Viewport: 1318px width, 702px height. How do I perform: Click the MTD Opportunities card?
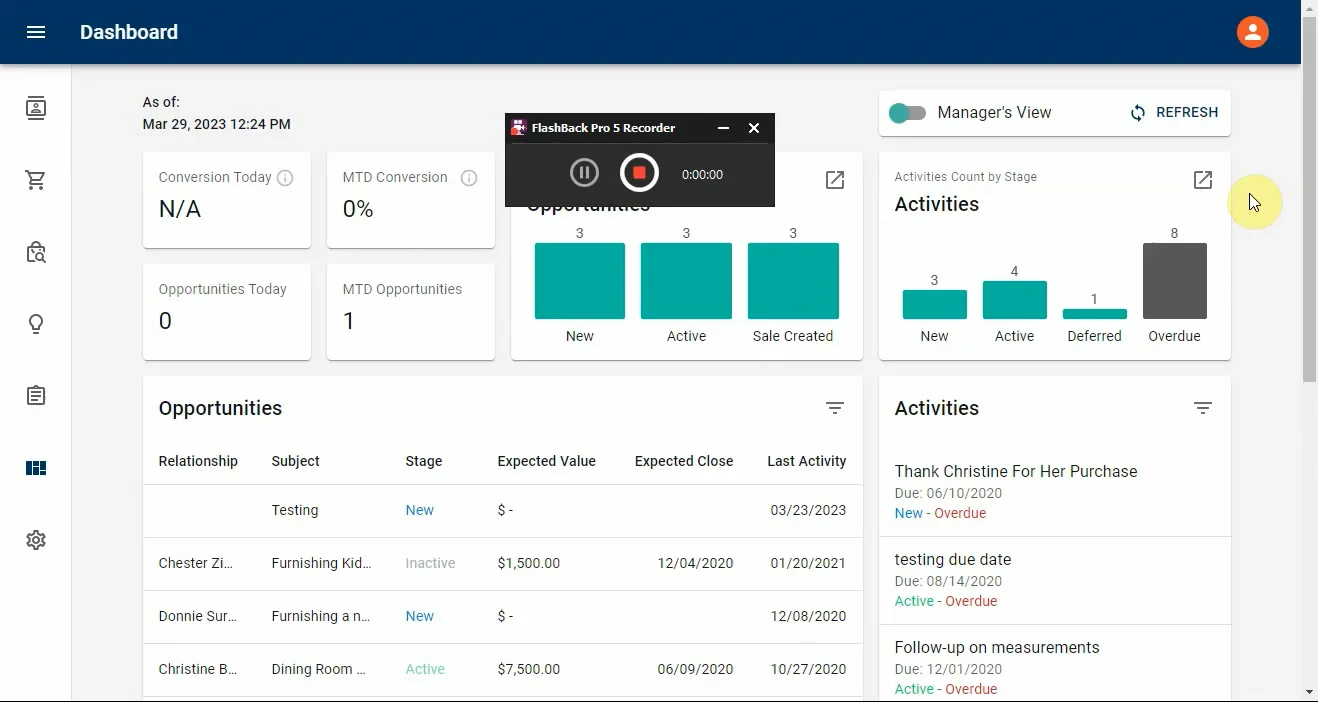411,312
